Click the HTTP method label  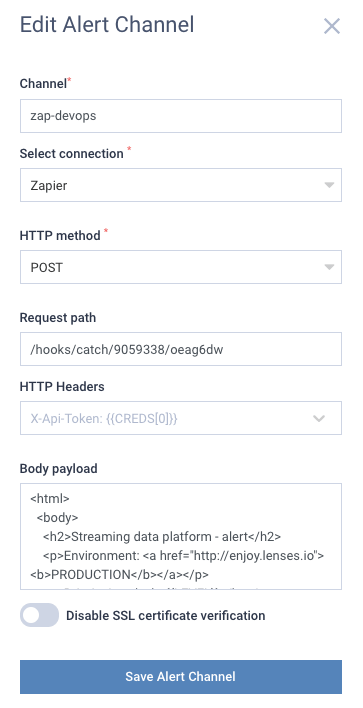[60, 236]
